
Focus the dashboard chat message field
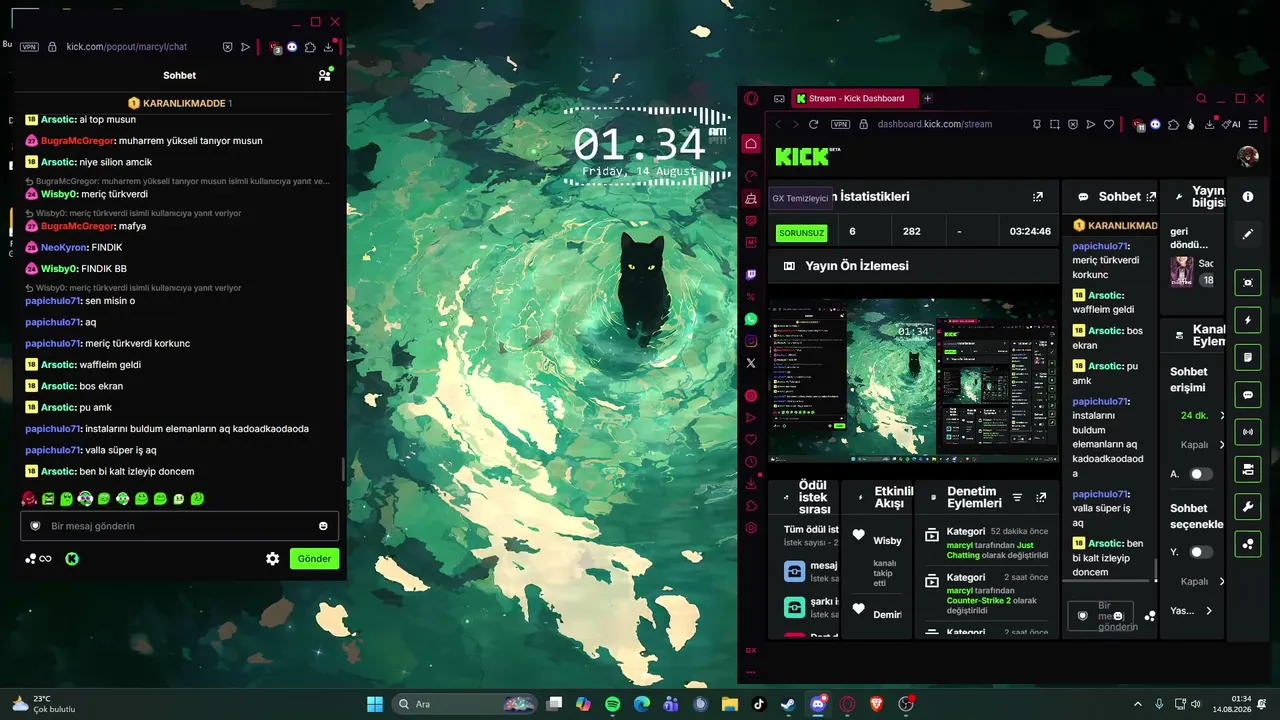click(1102, 616)
